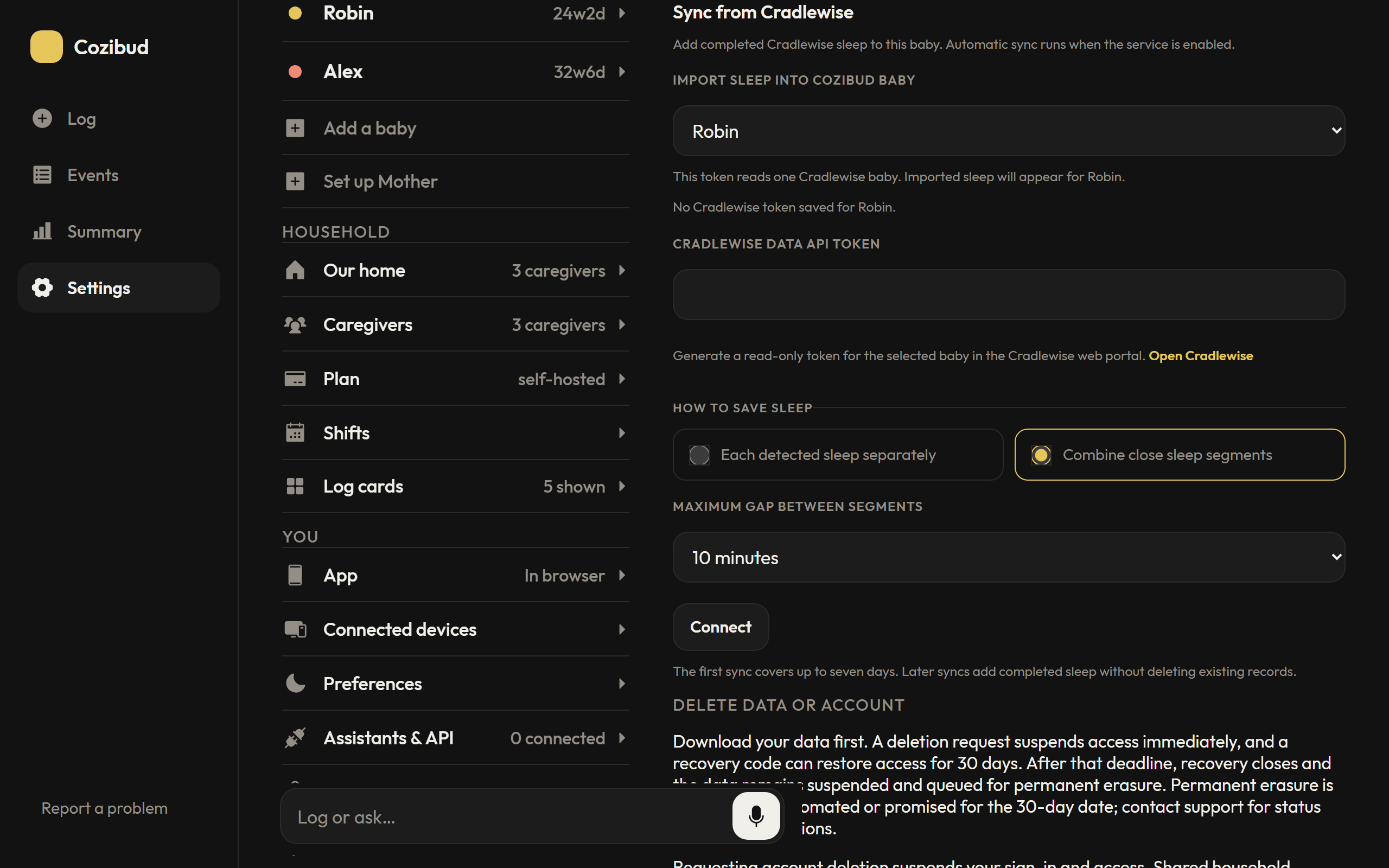The image size is (1389, 868).
Task: Click the Events list icon
Action: 42,175
